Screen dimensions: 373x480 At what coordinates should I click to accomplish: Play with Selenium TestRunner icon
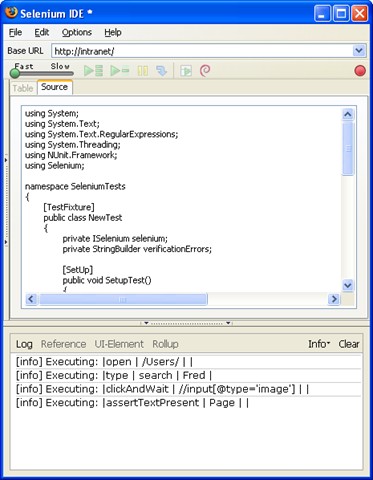(x=186, y=71)
